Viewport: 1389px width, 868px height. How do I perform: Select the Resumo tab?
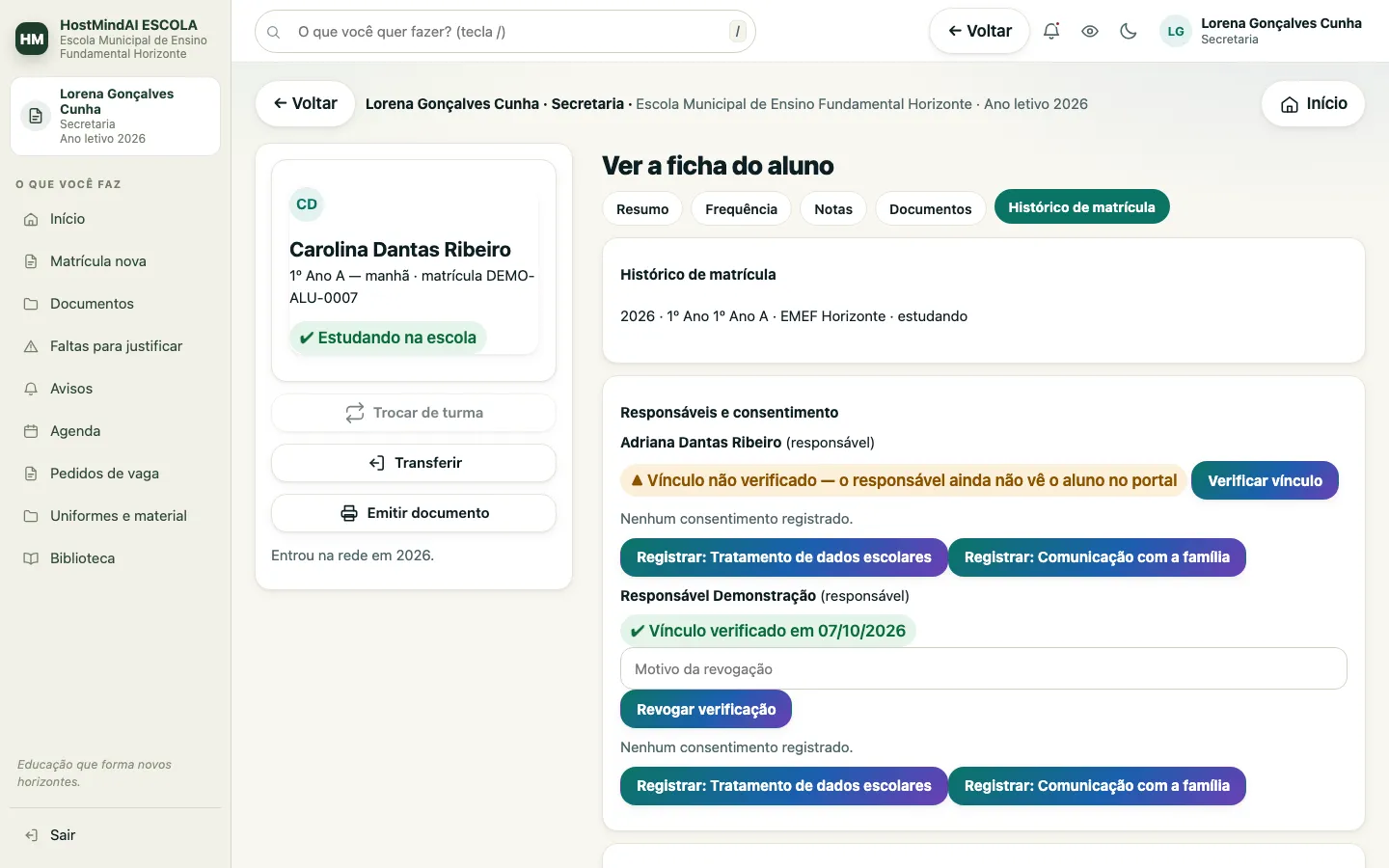click(x=642, y=209)
